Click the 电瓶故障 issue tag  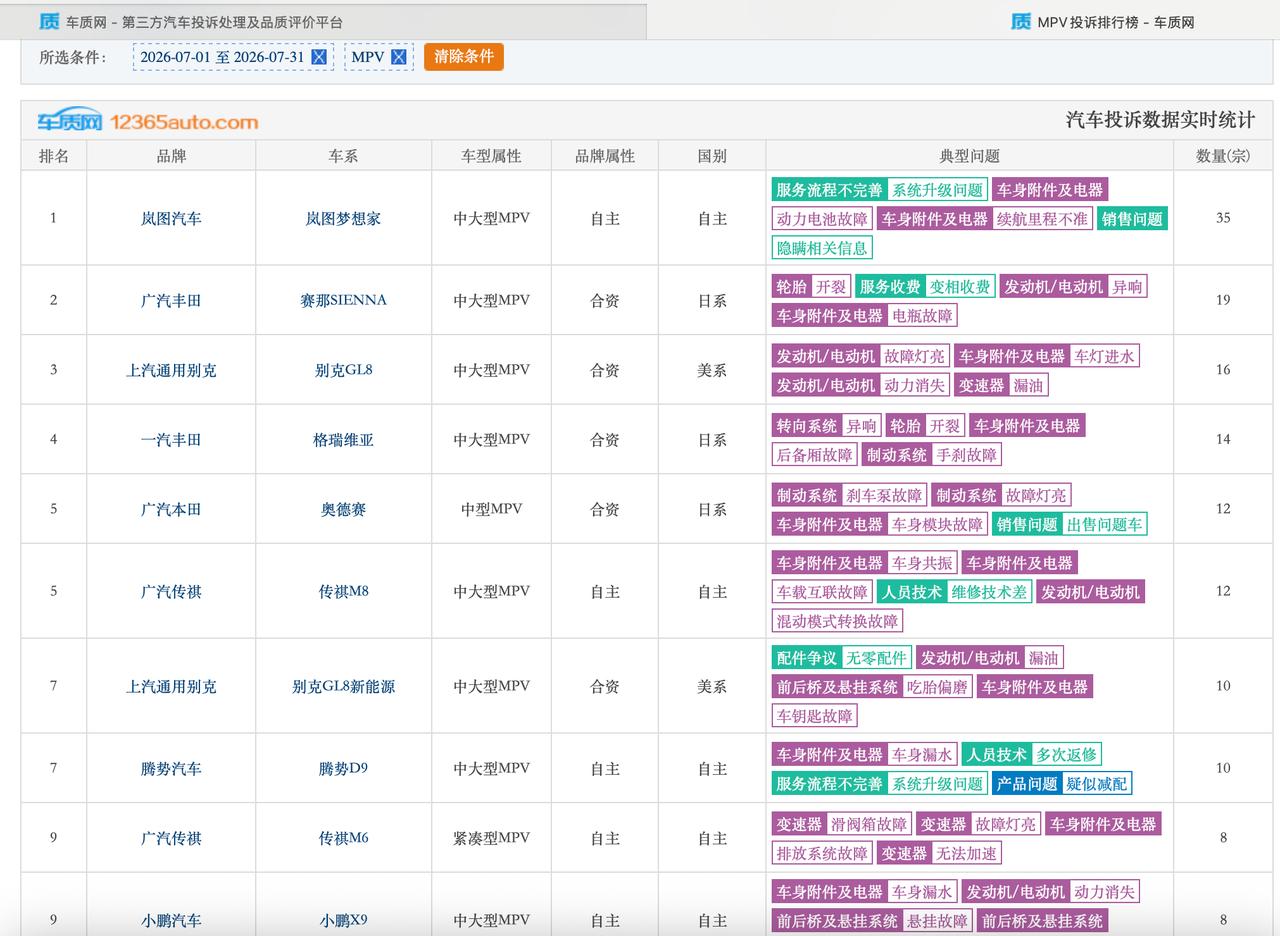(x=922, y=316)
